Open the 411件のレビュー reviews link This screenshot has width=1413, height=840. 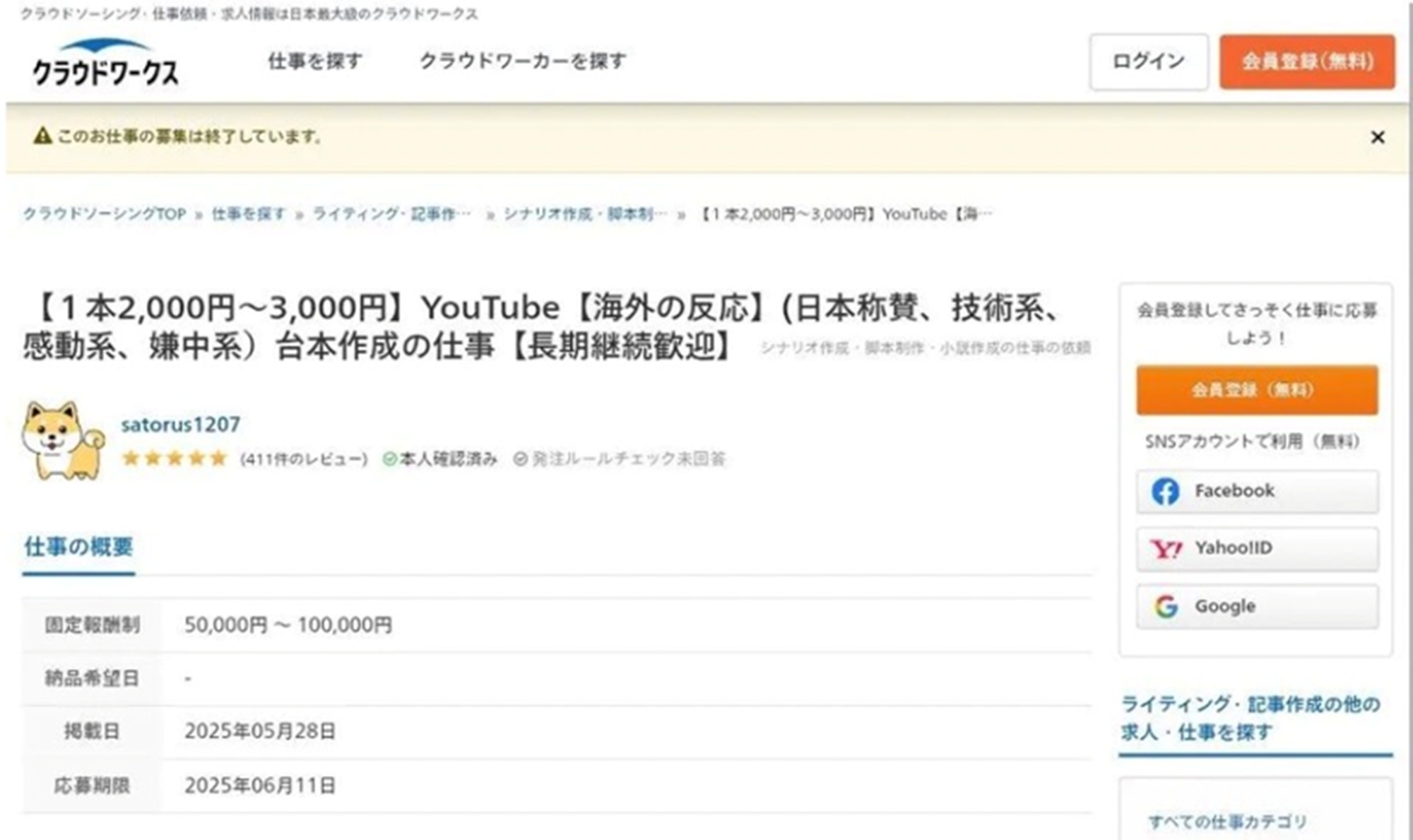pos(305,459)
